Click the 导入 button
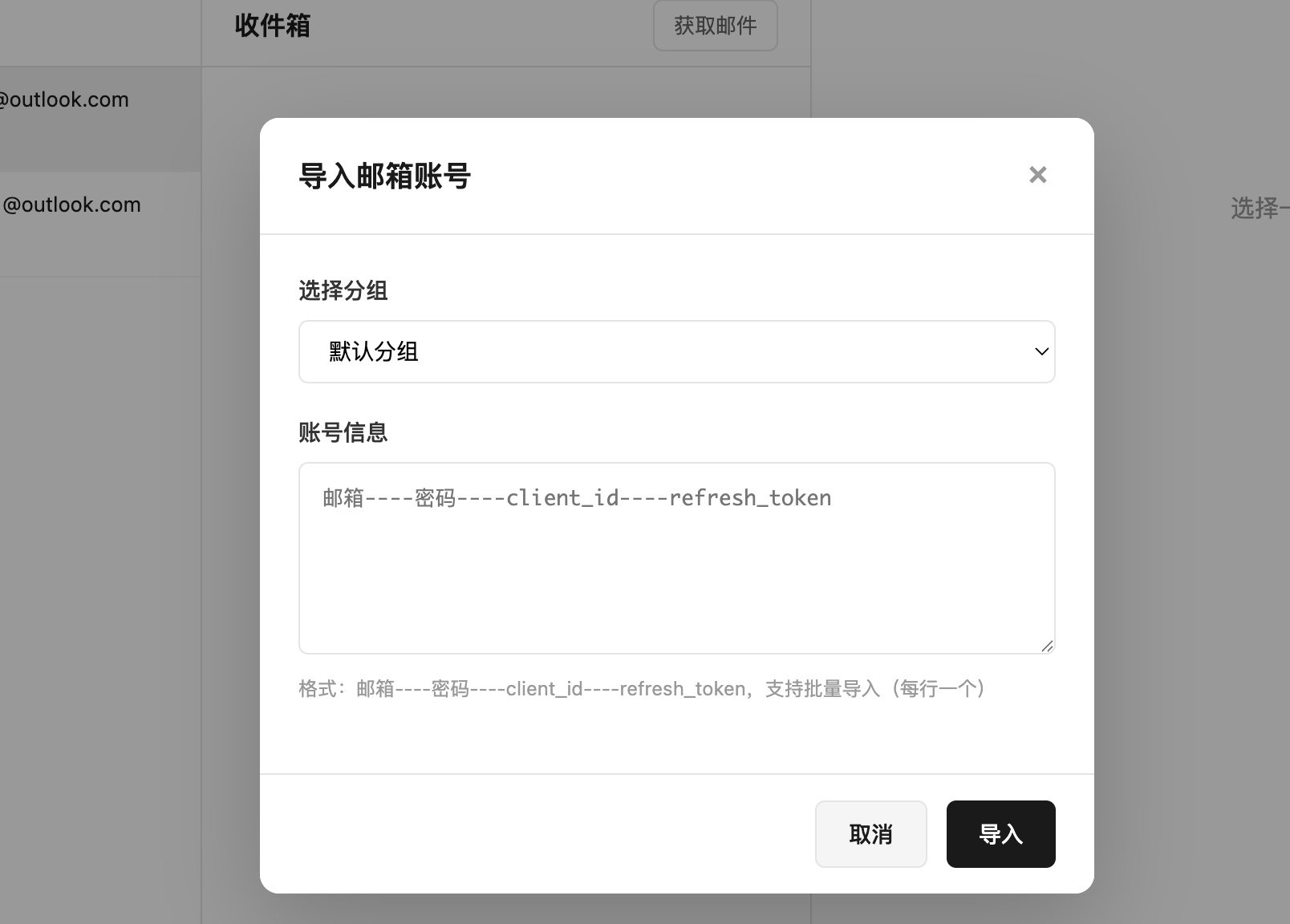Image resolution: width=1290 pixels, height=924 pixels. pyautogui.click(x=1000, y=834)
